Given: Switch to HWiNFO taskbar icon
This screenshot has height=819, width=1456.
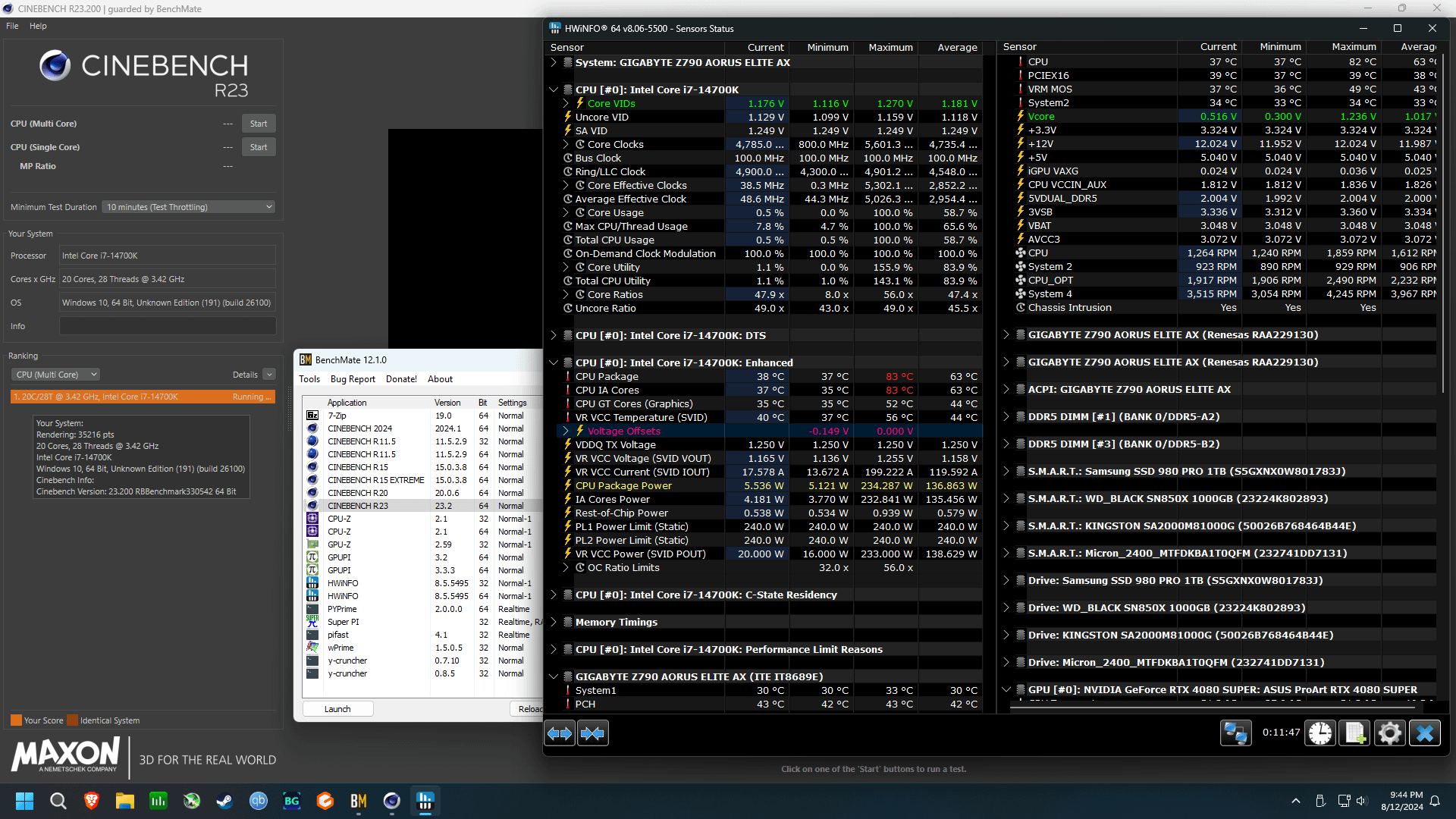Looking at the screenshot, I should pyautogui.click(x=425, y=801).
